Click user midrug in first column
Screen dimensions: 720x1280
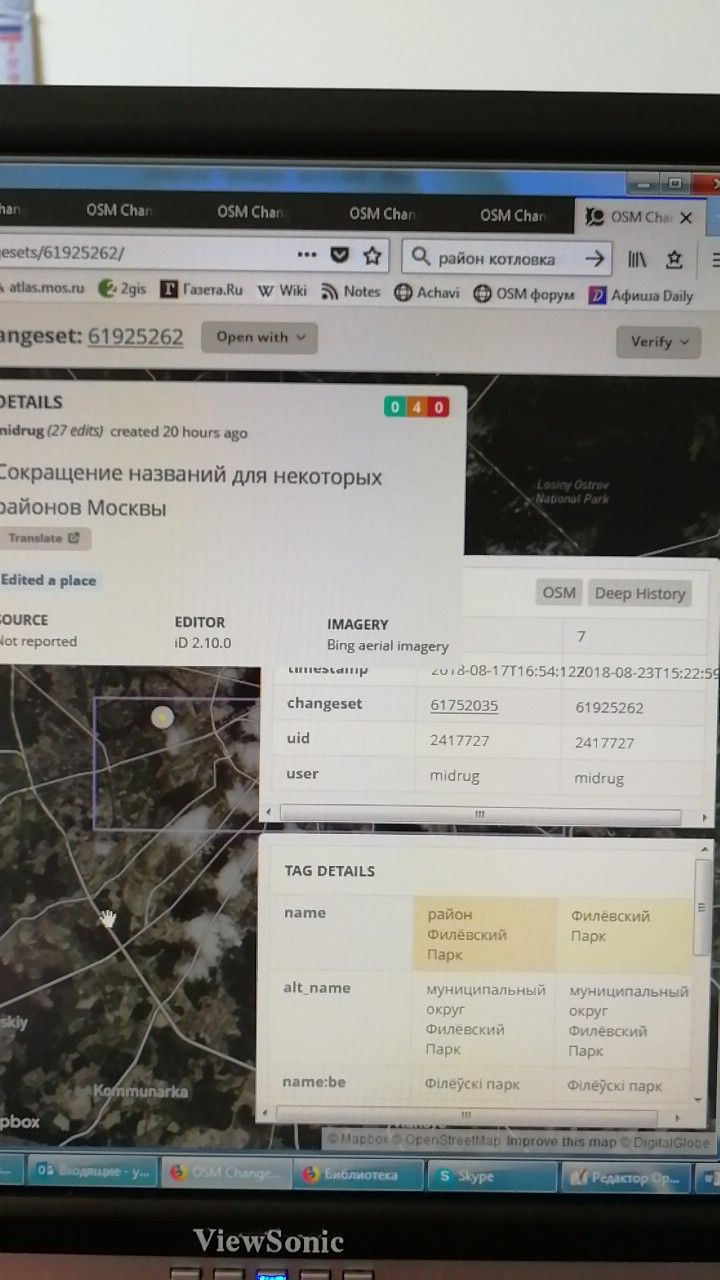tap(456, 776)
